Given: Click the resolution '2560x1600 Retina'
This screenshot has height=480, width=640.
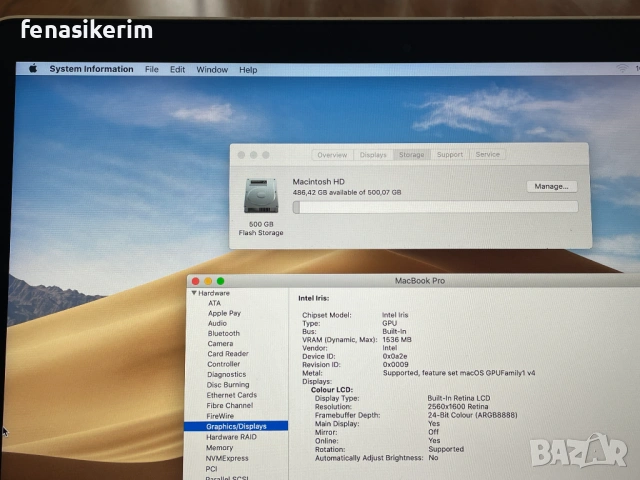Looking at the screenshot, I should pos(458,407).
